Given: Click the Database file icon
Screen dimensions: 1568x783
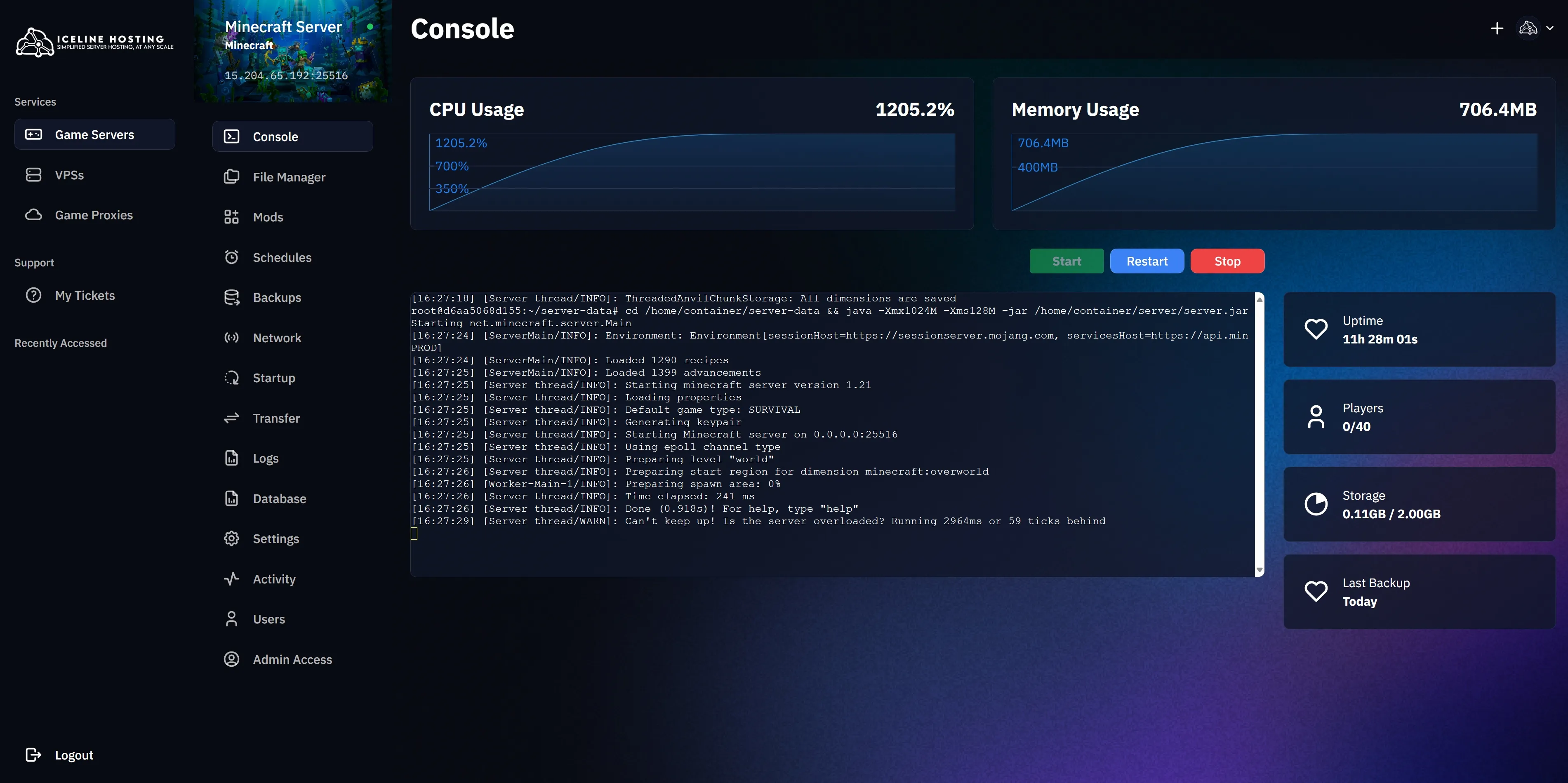Looking at the screenshot, I should (231, 498).
